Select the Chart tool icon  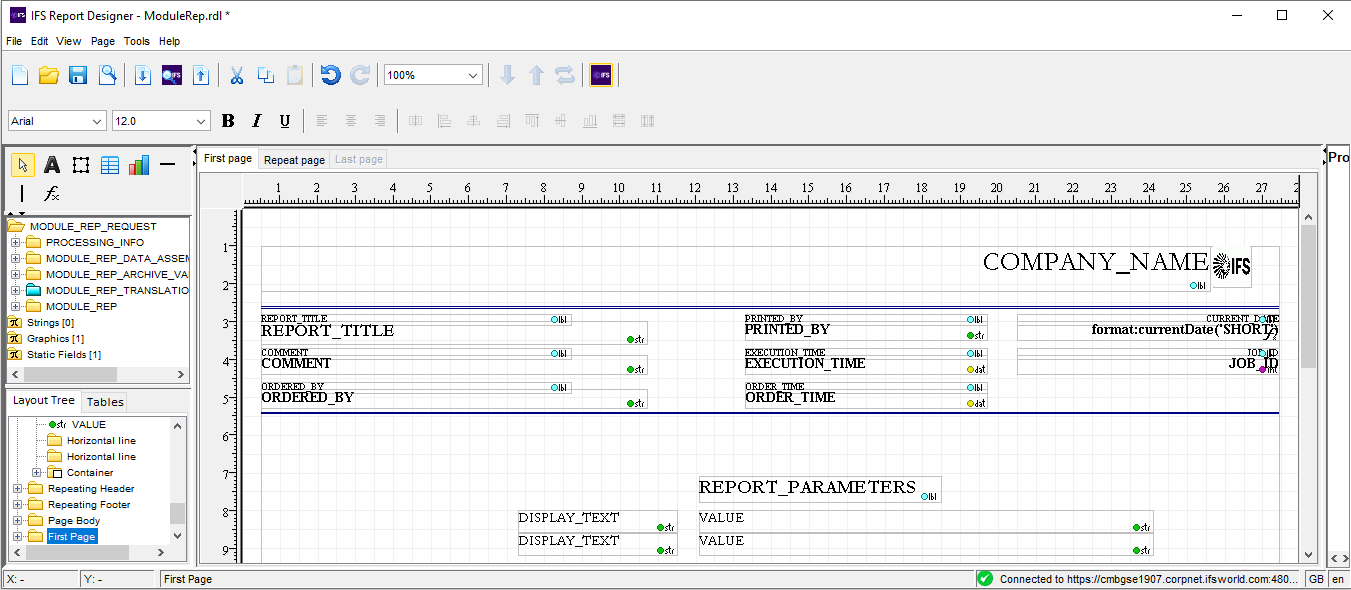tap(139, 165)
